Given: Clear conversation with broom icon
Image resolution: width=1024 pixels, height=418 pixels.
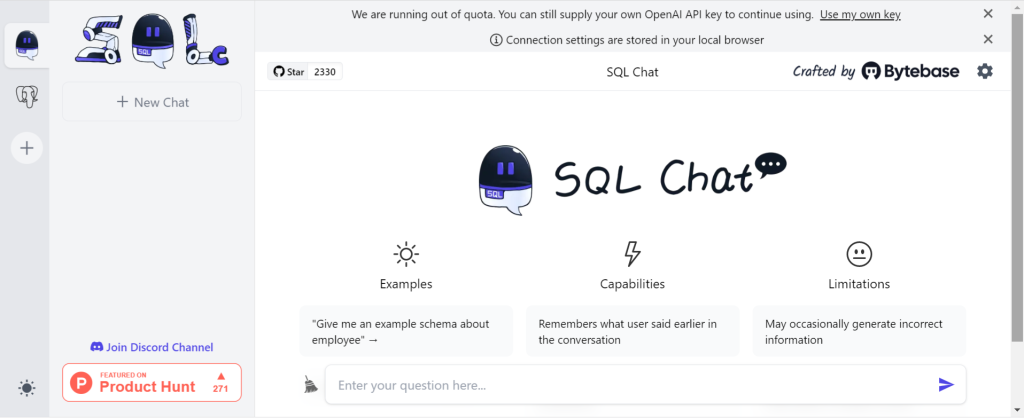Looking at the screenshot, I should pyautogui.click(x=311, y=385).
